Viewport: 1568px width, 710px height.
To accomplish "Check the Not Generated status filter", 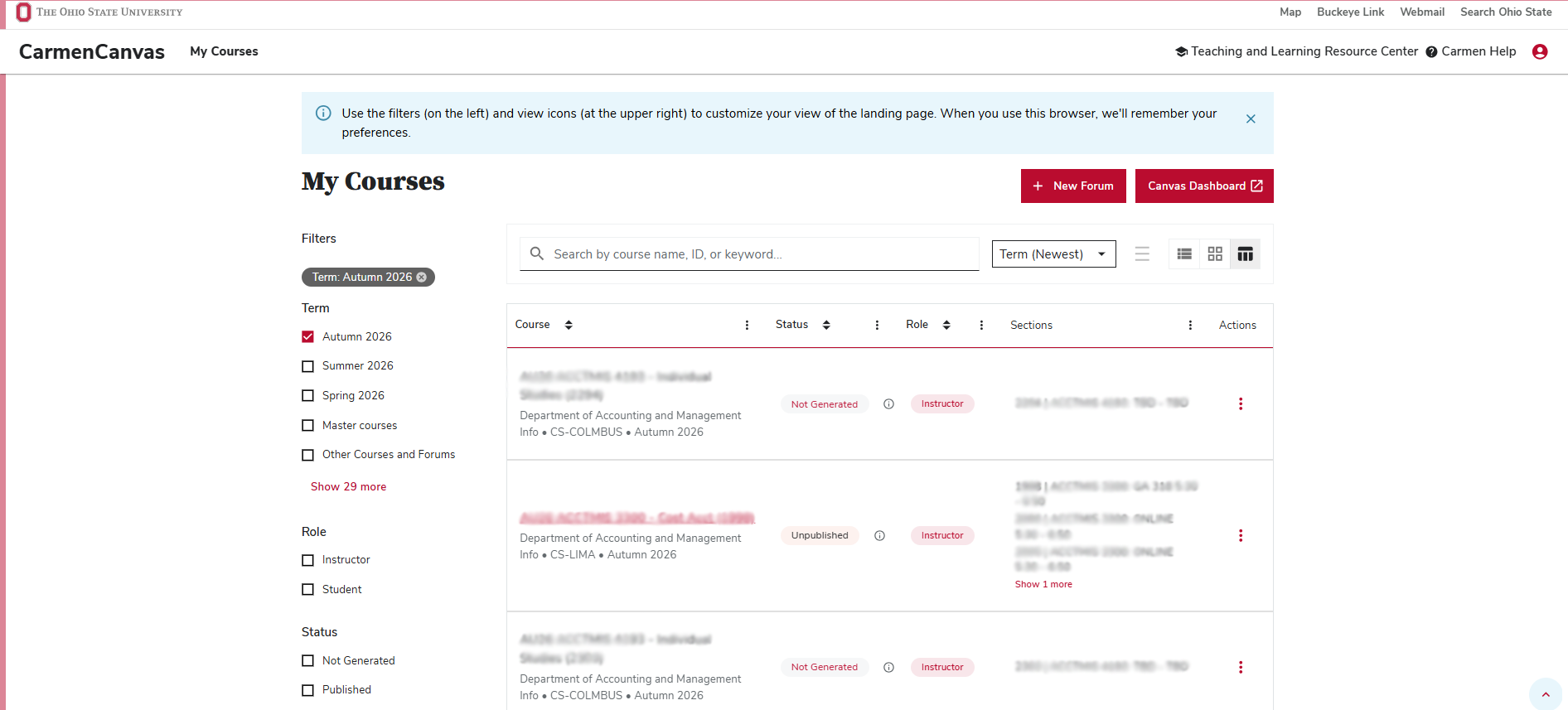I will click(307, 660).
